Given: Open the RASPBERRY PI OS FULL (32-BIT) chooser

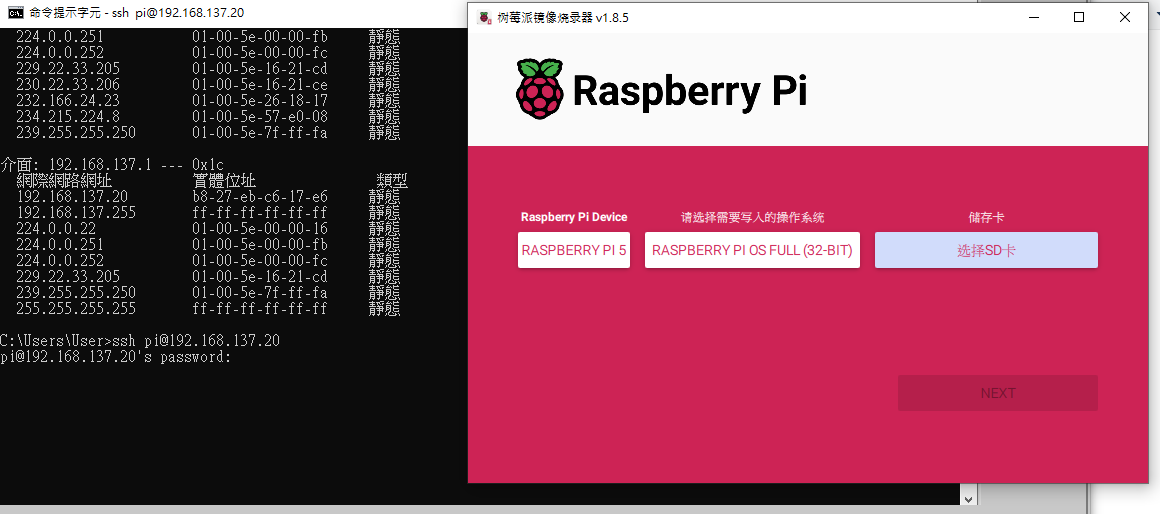Looking at the screenshot, I should 752,250.
